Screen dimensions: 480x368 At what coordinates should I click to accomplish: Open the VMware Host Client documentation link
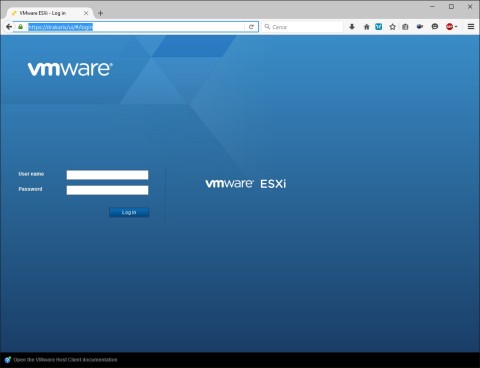65,360
